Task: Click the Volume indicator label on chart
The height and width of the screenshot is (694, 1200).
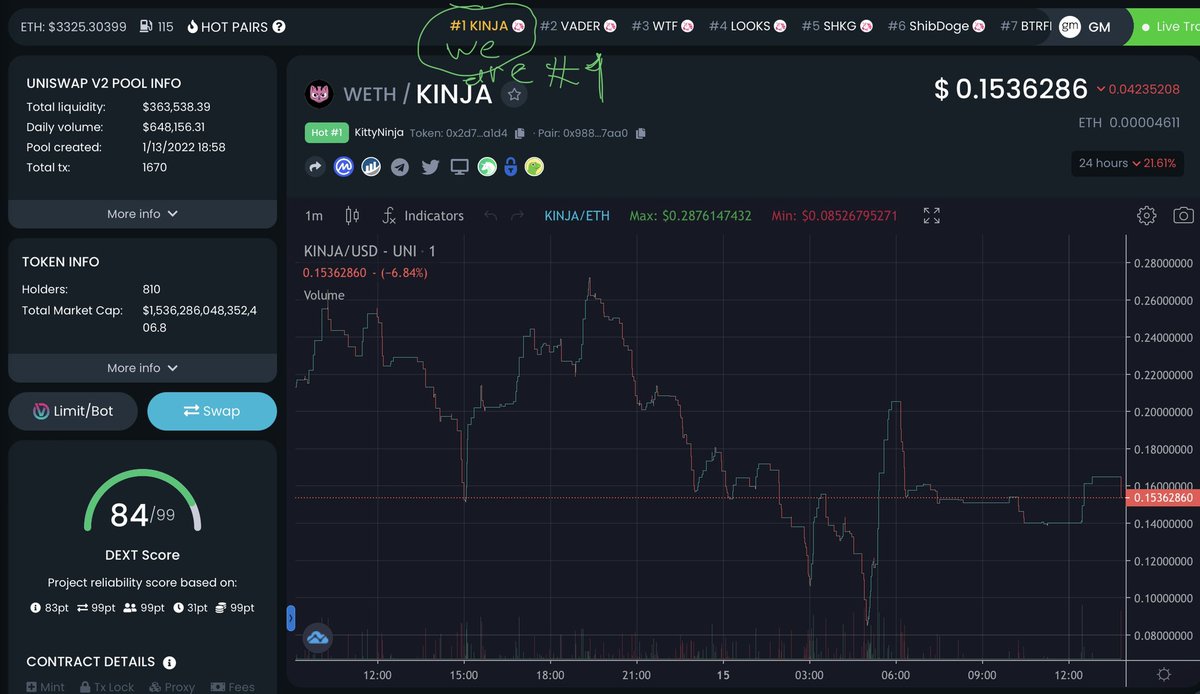Action: click(324, 295)
